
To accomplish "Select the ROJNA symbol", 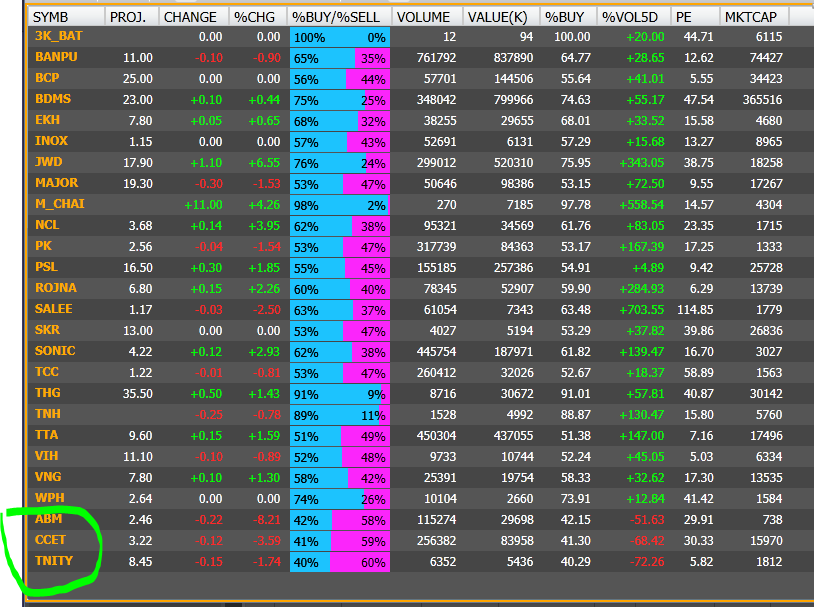I will click(56, 288).
